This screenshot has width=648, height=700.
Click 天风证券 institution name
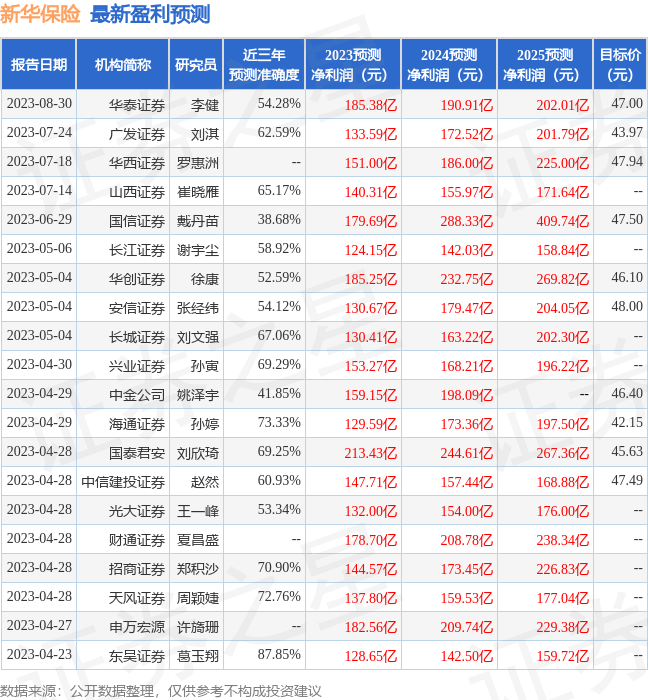[x=137, y=599]
